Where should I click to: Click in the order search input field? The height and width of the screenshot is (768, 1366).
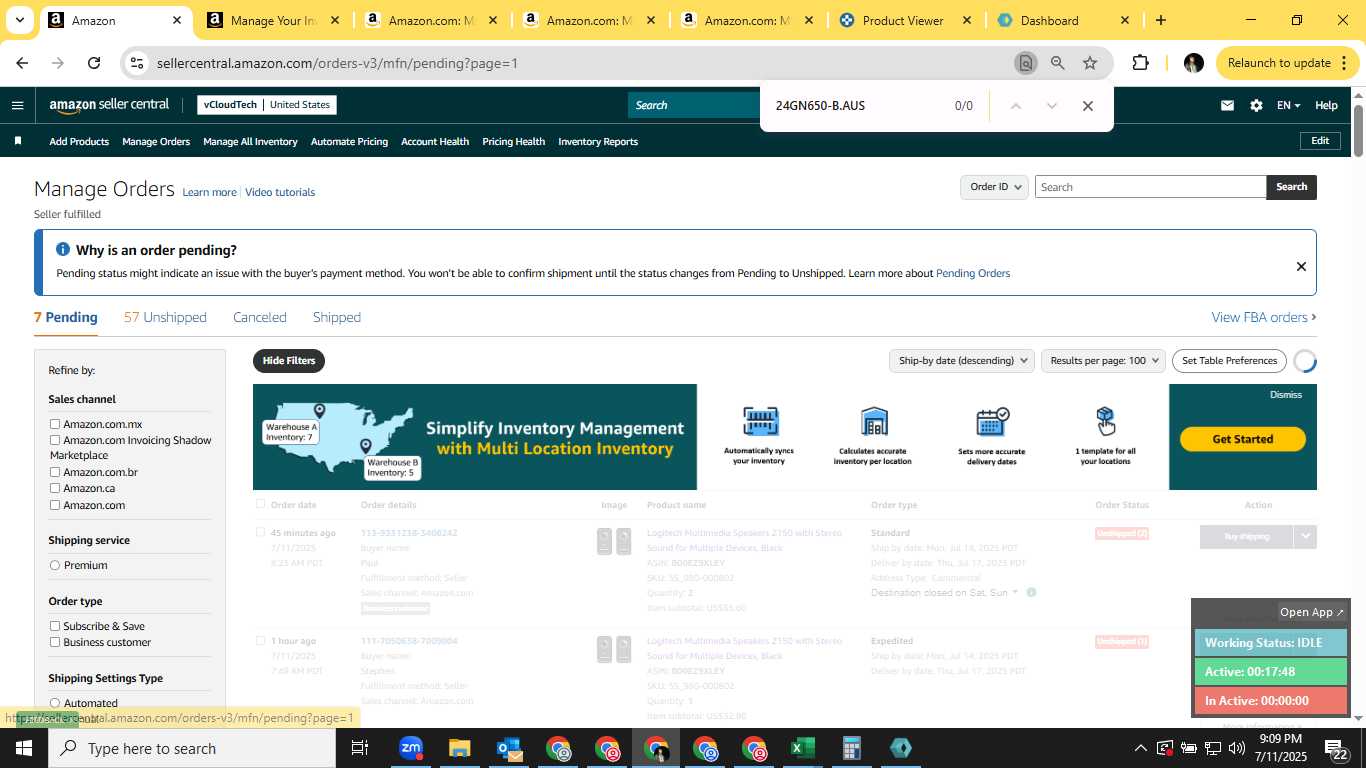coord(1150,187)
